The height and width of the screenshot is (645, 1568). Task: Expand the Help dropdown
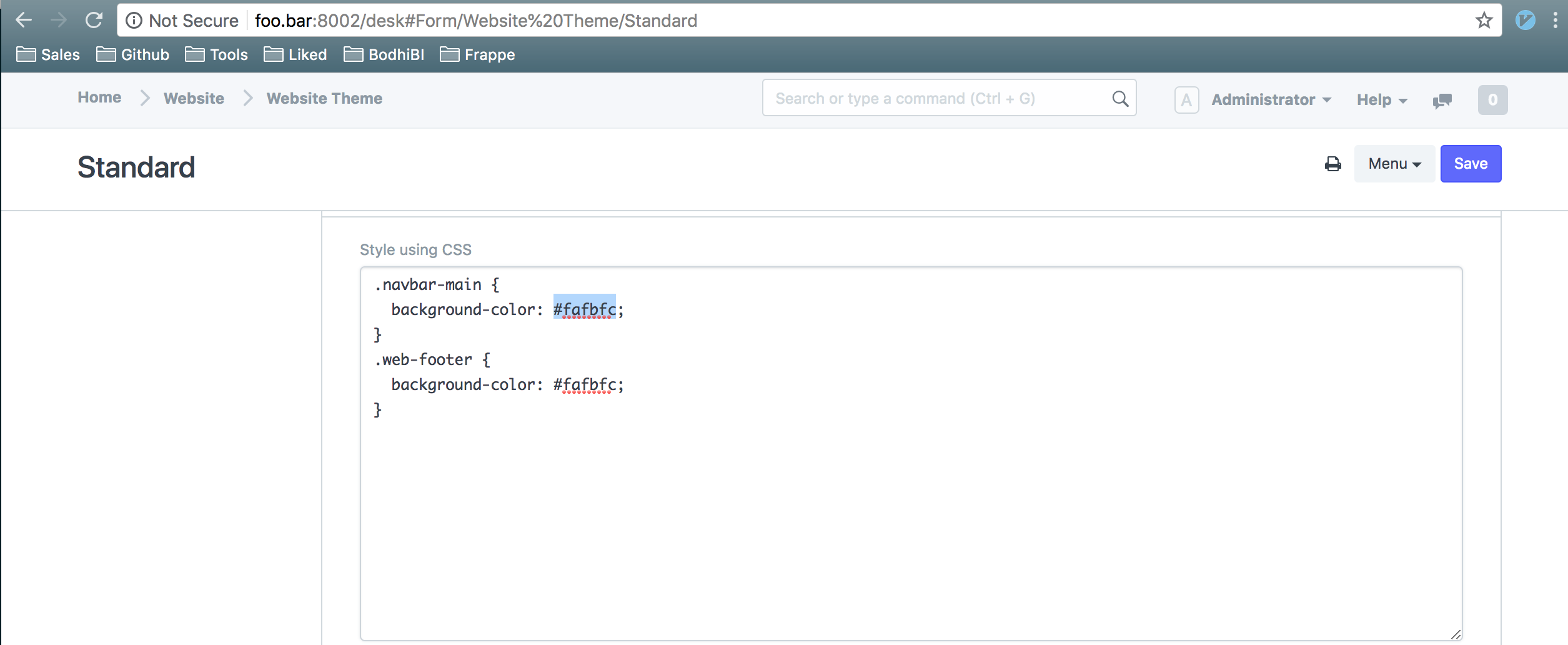(x=1382, y=99)
